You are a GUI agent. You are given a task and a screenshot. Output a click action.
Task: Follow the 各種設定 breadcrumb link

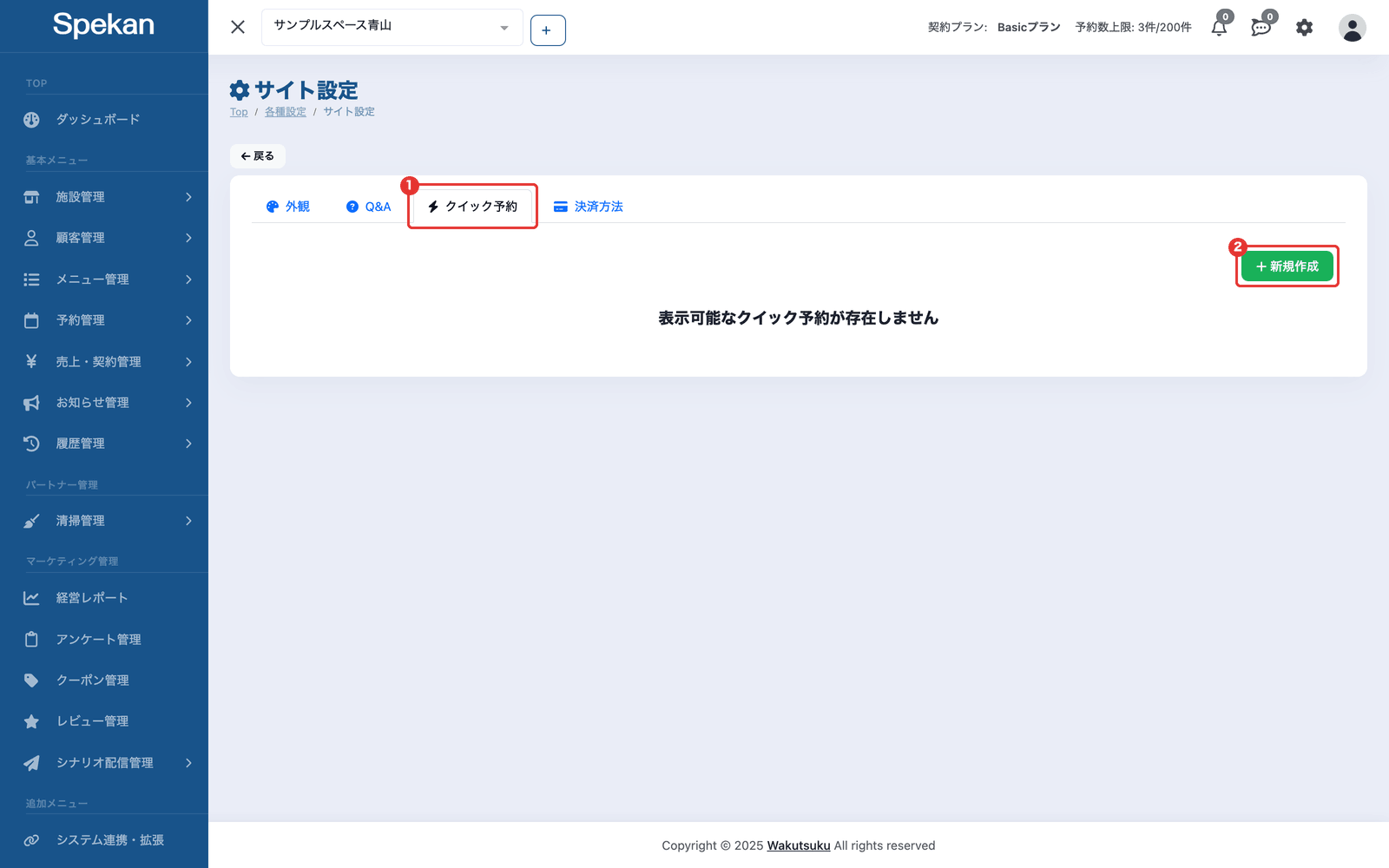286,112
